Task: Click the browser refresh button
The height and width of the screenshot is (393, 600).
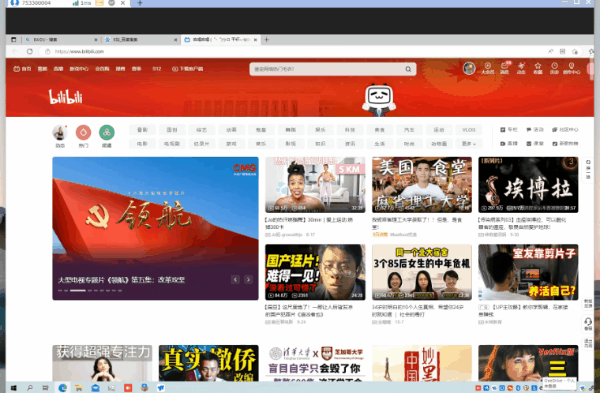Action: coord(29,51)
